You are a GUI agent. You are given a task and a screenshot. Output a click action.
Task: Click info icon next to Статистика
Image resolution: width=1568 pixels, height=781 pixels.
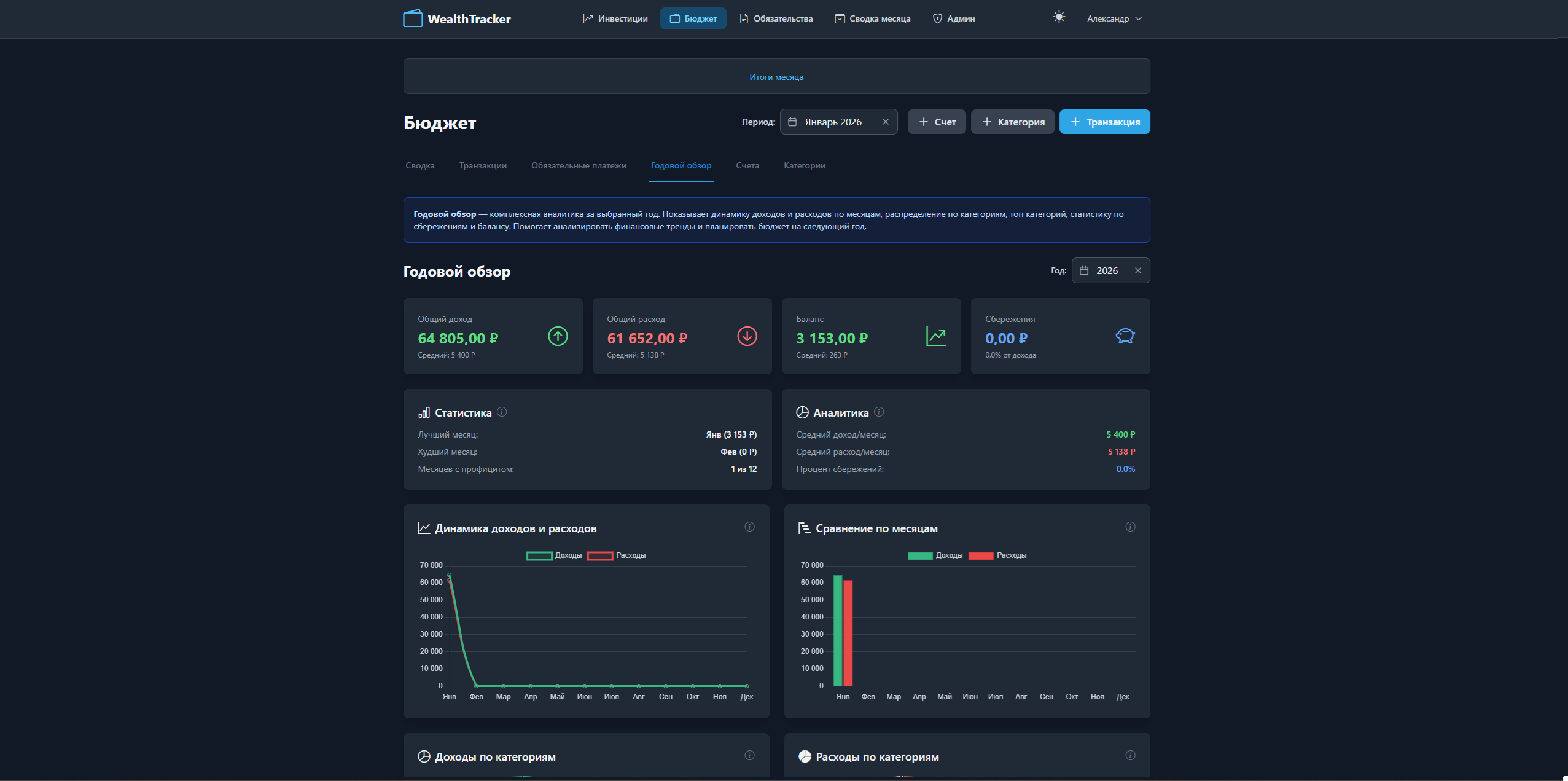(502, 412)
